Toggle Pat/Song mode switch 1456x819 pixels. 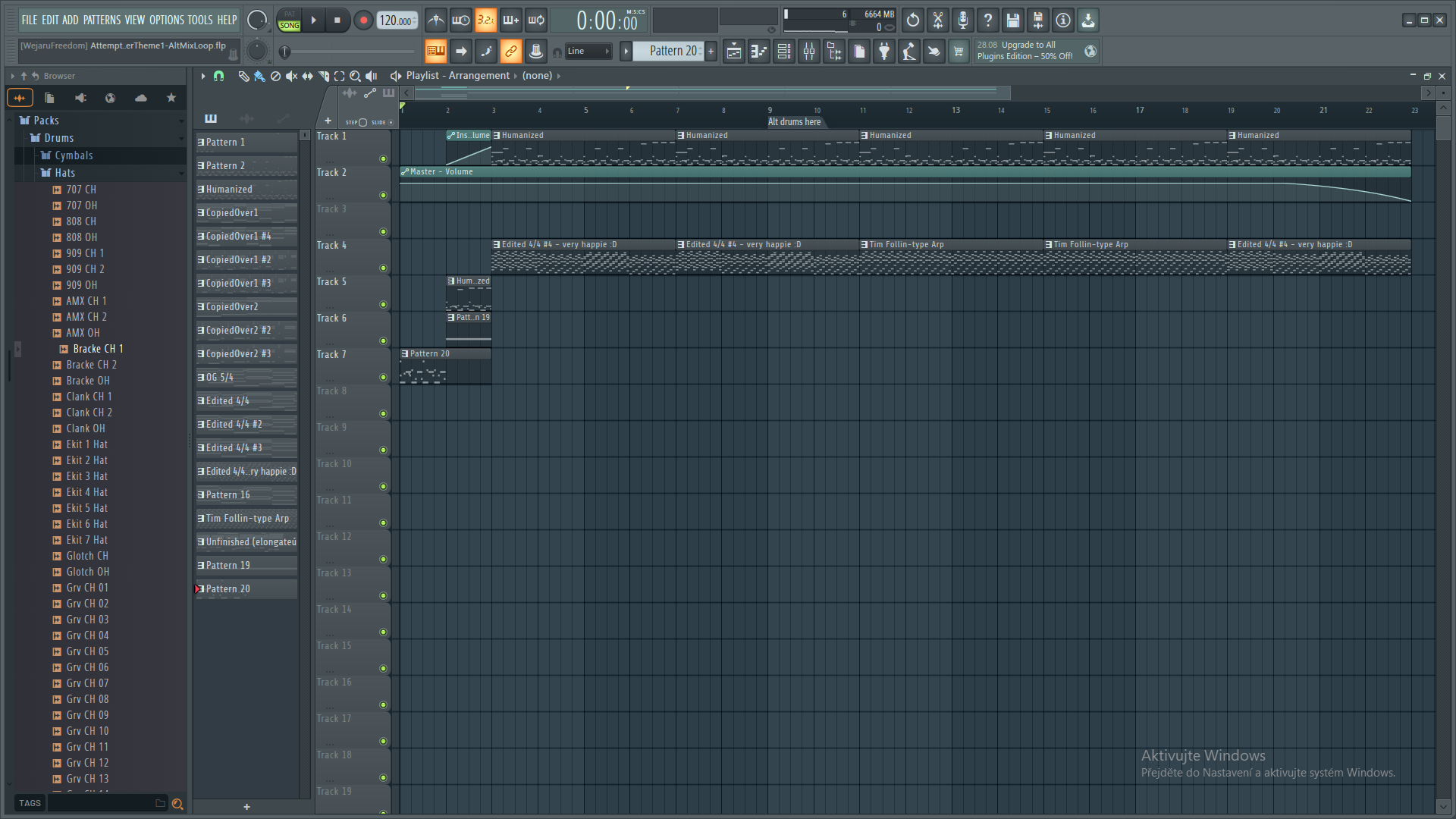pos(290,20)
